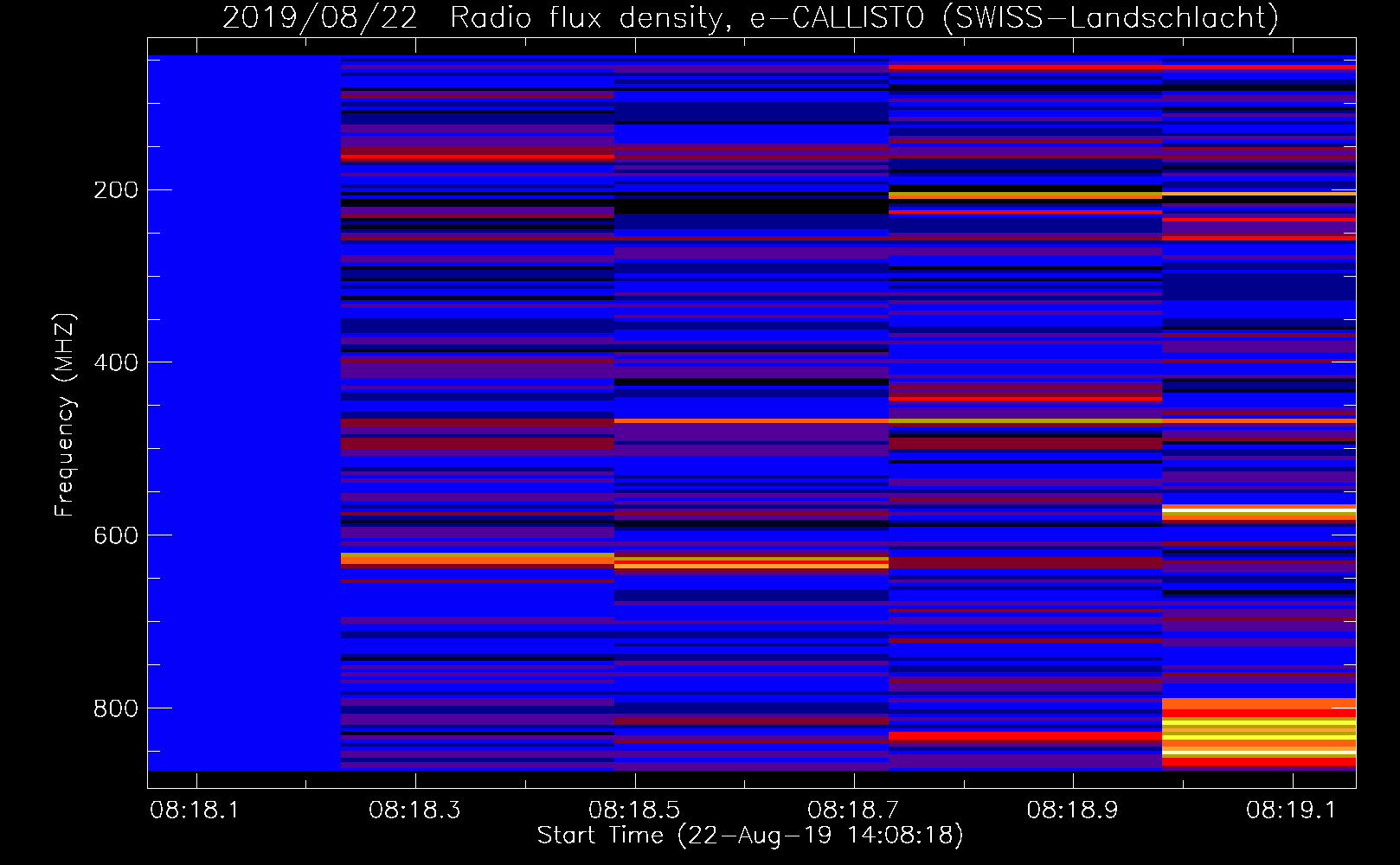1400x865 pixels.
Task: Click the black band at 220 MHz near 08:18.6
Action: click(751, 205)
